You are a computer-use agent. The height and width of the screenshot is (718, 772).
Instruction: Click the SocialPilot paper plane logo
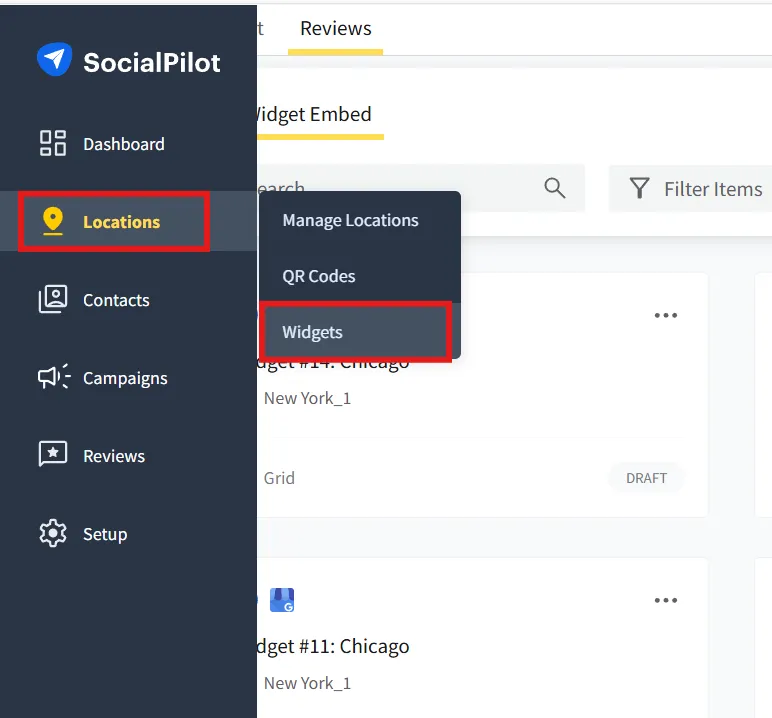54,59
